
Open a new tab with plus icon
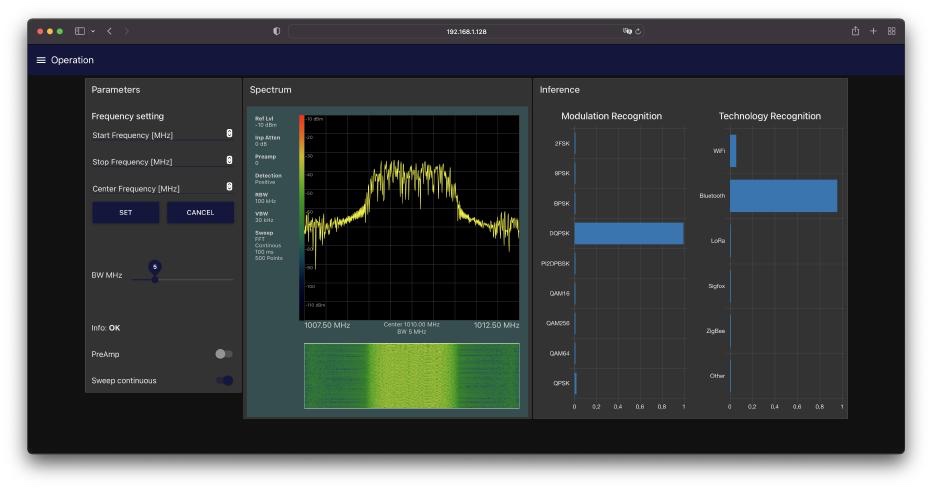coord(873,31)
